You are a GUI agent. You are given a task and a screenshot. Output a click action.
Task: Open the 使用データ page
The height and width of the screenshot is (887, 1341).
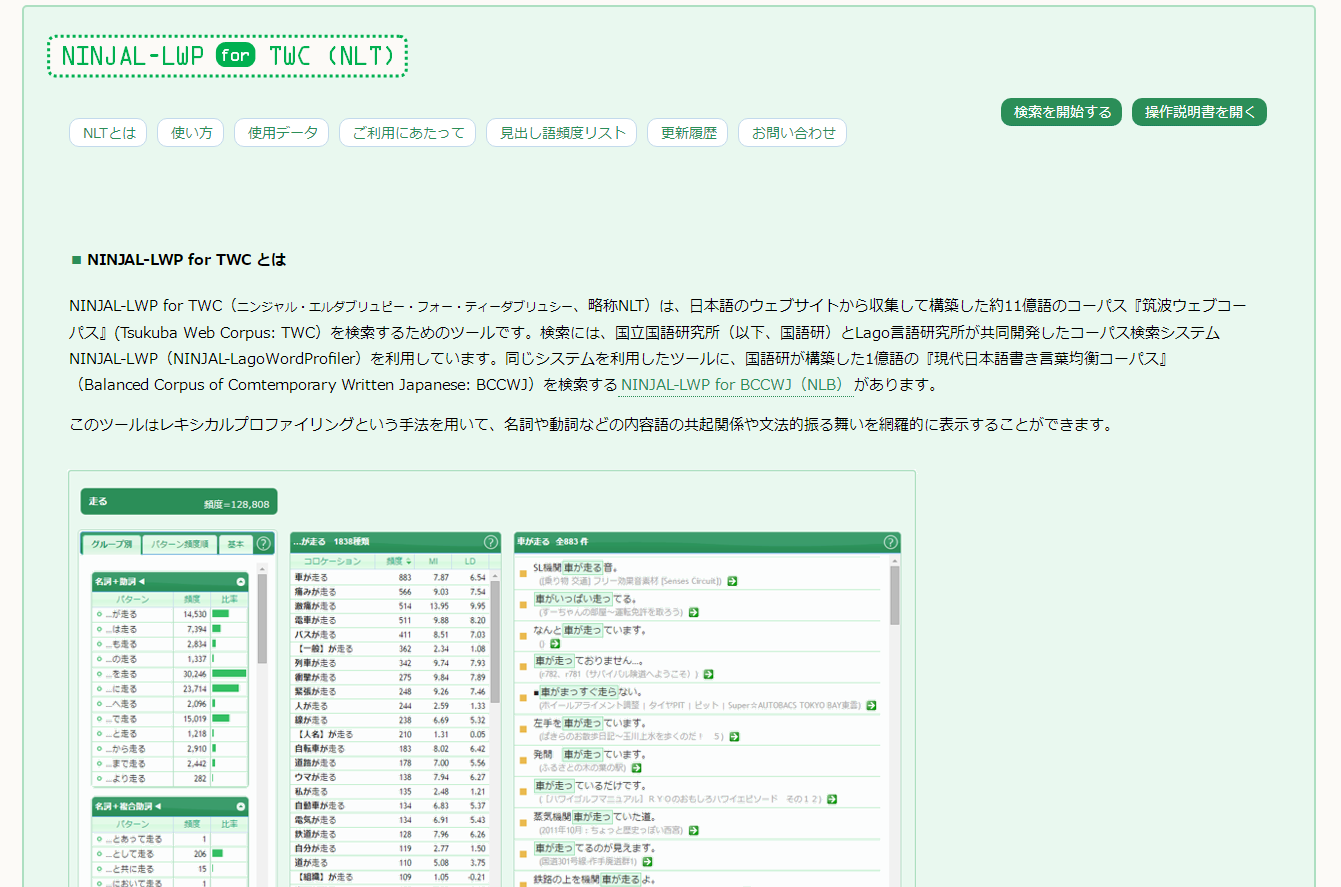coord(283,133)
